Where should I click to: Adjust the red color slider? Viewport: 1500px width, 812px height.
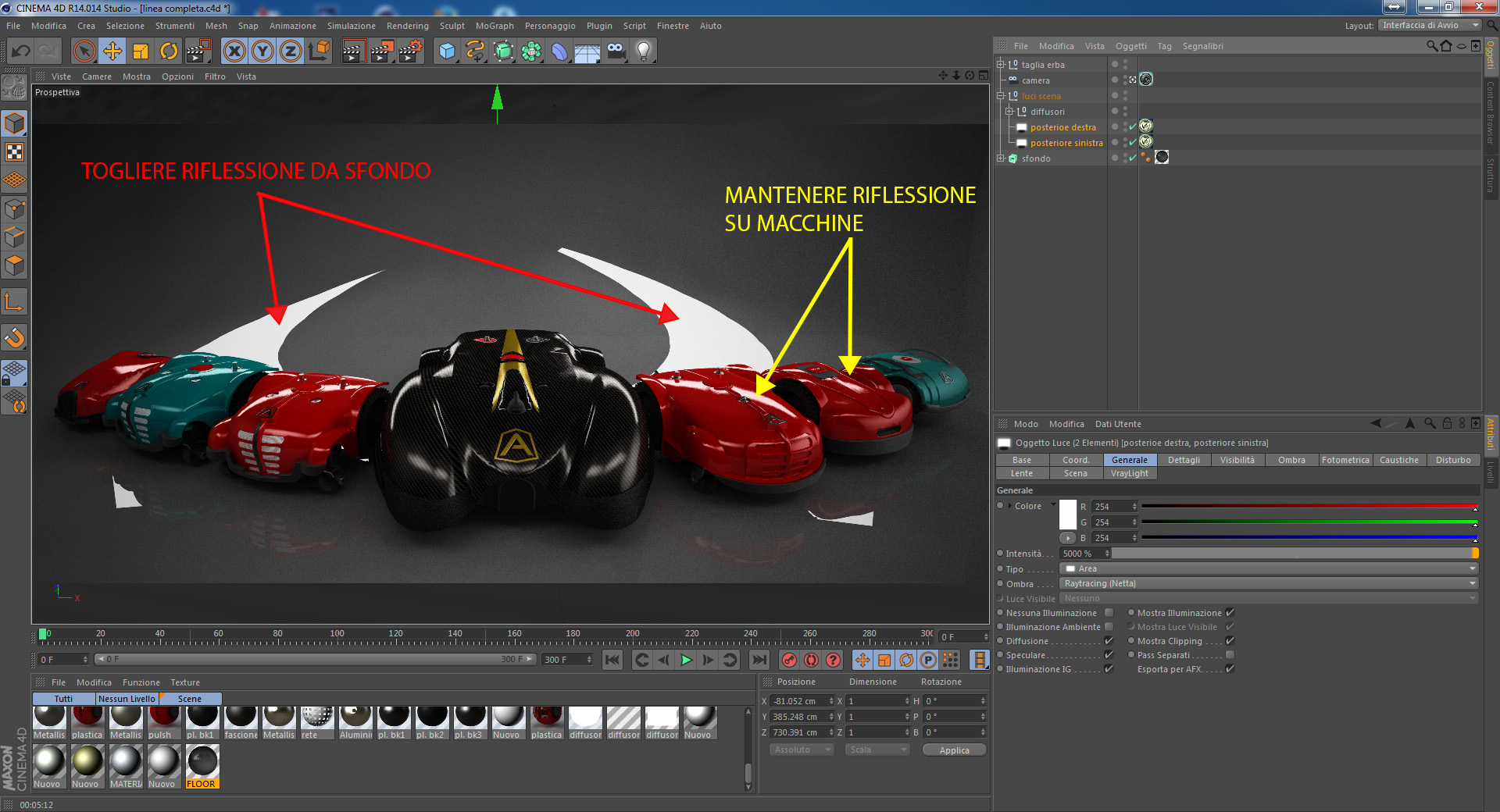[1309, 507]
